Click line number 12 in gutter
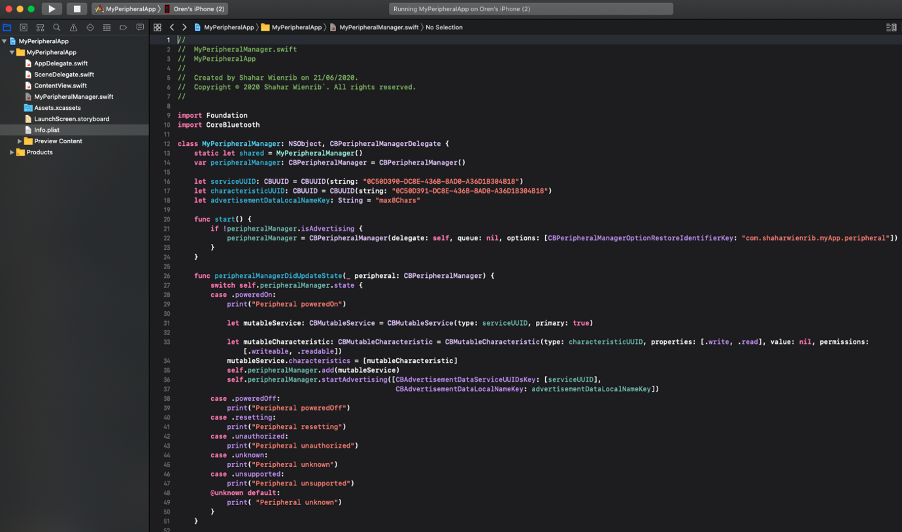Viewport: 902px width, 532px height. pyautogui.click(x=167, y=144)
